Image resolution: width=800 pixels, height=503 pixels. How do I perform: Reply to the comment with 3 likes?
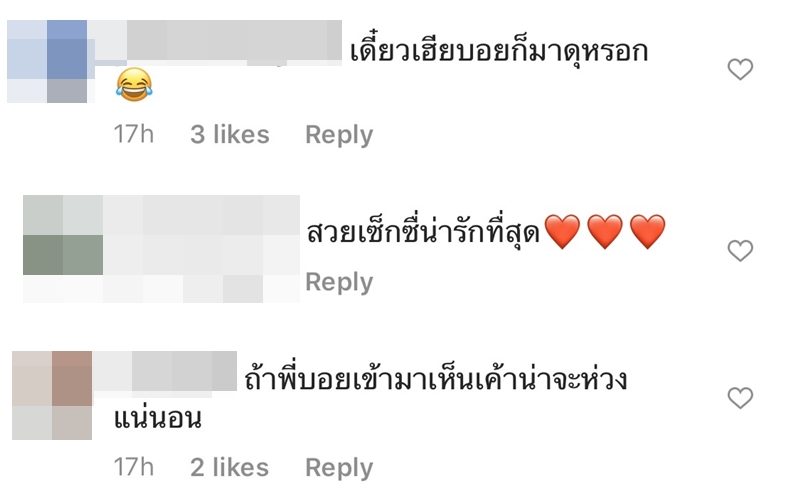pos(339,135)
